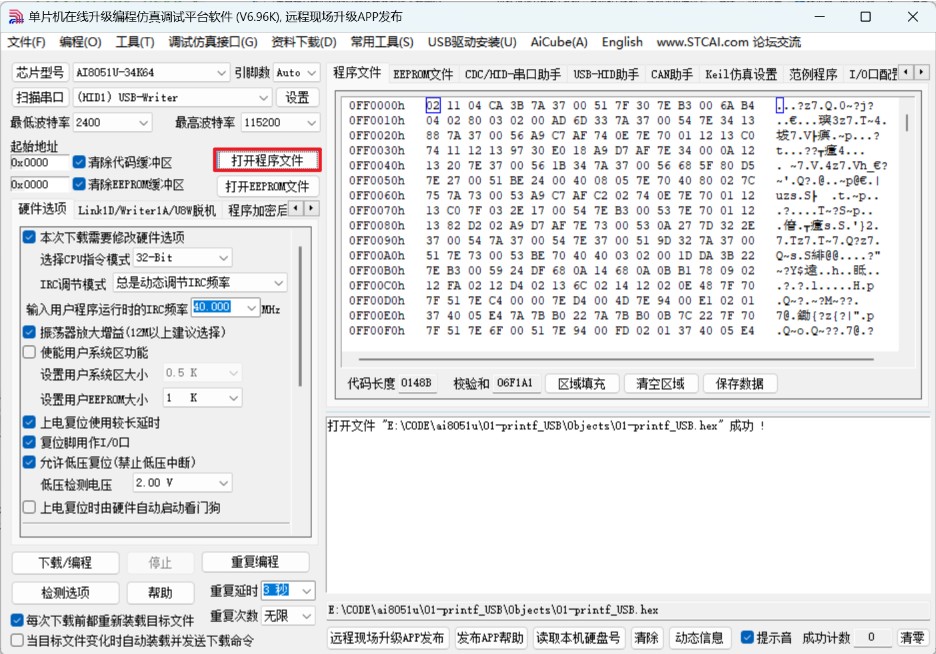The width and height of the screenshot is (936, 654).
Task: Switch interface language via English menu
Action: pos(622,42)
